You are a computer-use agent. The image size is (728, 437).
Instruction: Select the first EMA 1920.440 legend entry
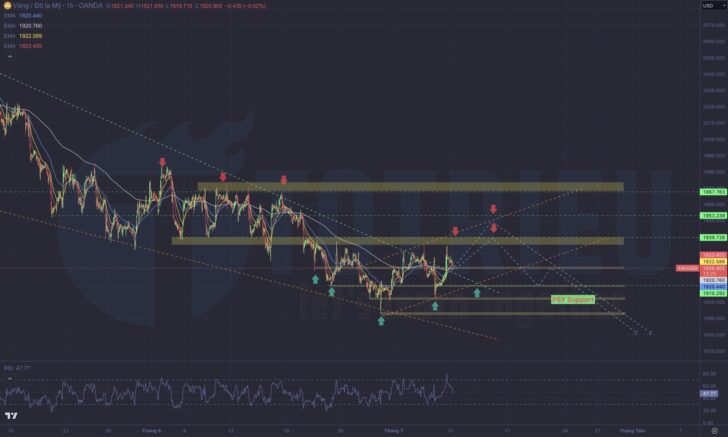(30, 16)
